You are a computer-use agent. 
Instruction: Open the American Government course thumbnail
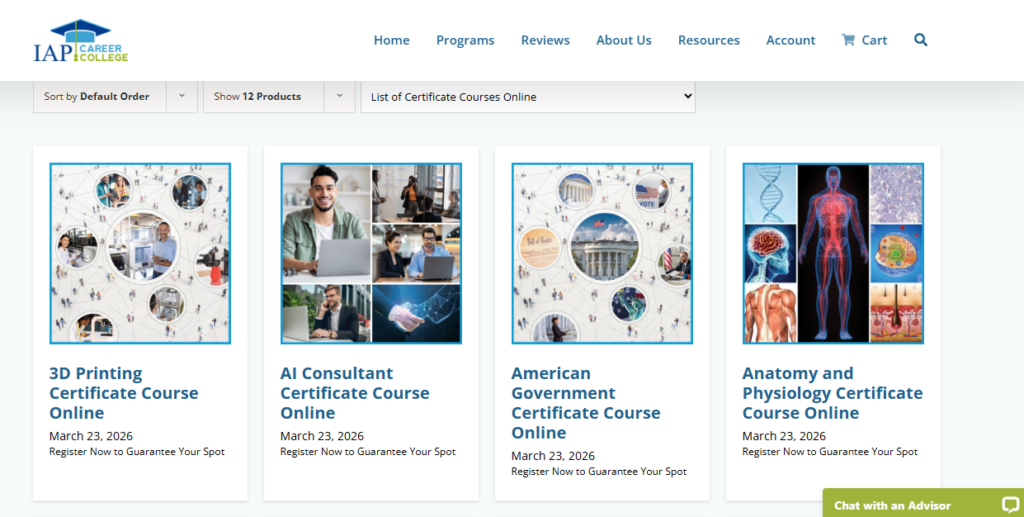point(602,253)
